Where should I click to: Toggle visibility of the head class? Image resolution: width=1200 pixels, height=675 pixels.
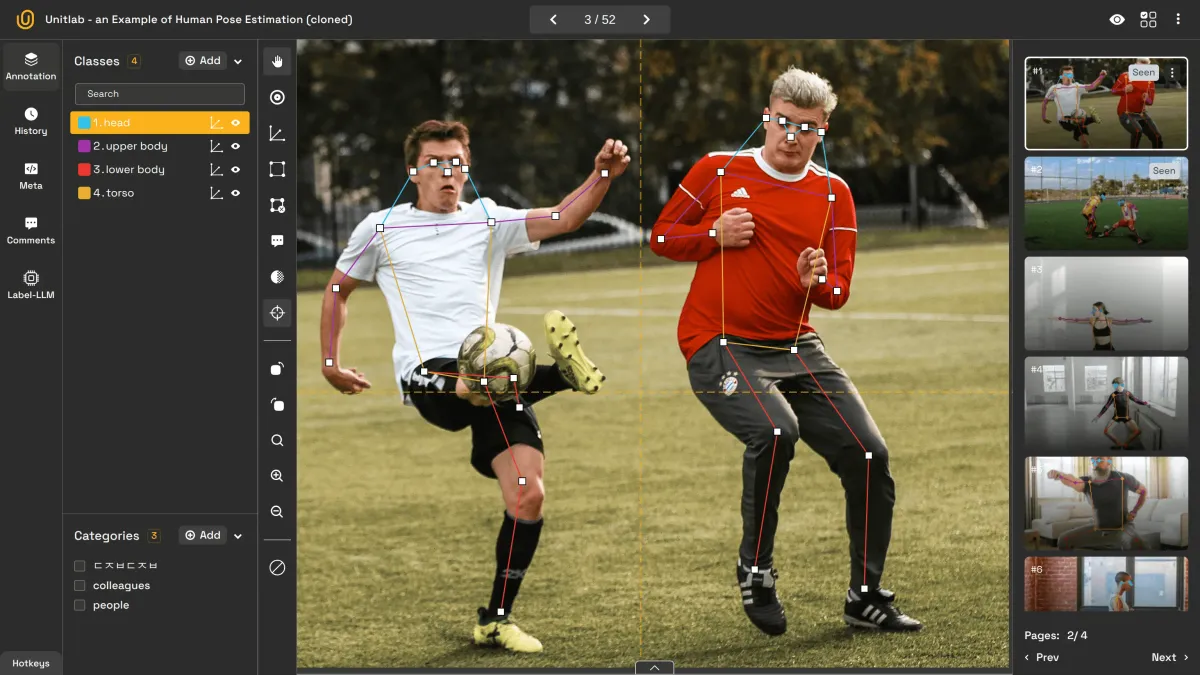click(x=236, y=122)
